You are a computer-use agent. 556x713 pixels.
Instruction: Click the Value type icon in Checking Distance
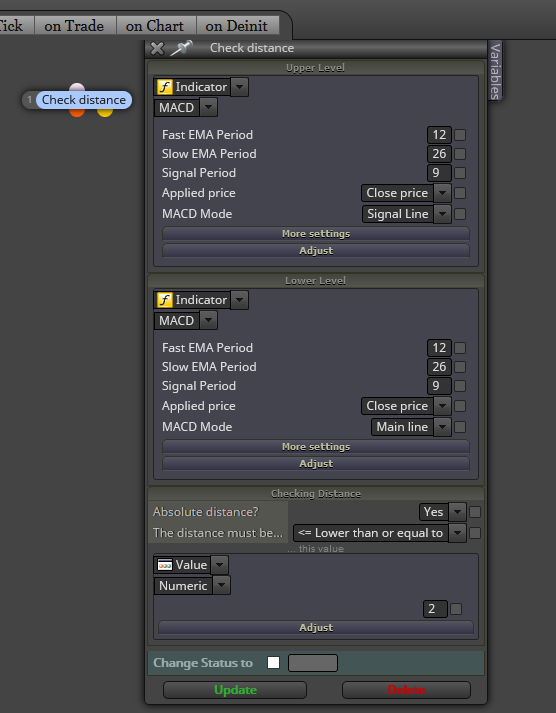(165, 565)
